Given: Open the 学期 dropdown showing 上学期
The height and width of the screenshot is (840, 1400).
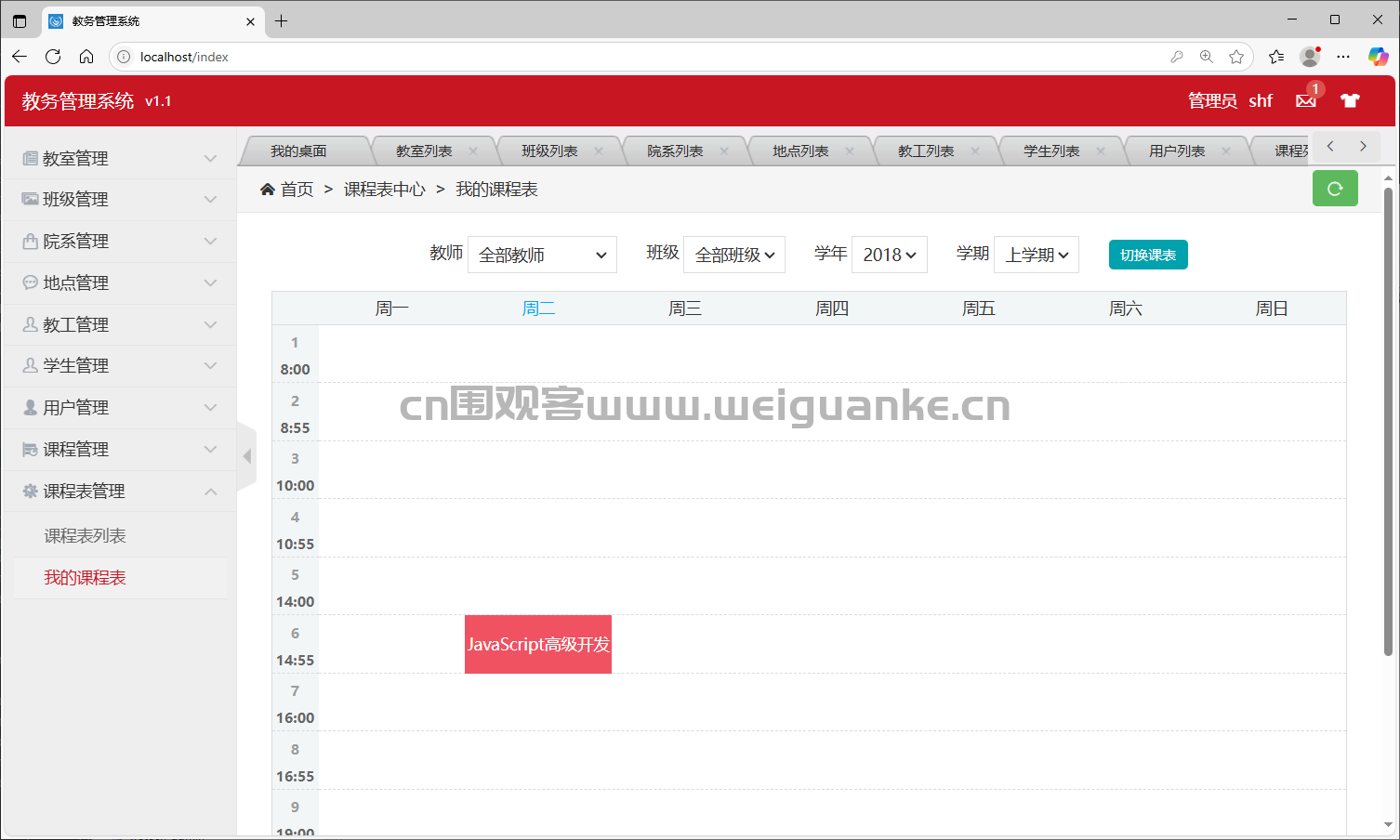Looking at the screenshot, I should click(1037, 255).
